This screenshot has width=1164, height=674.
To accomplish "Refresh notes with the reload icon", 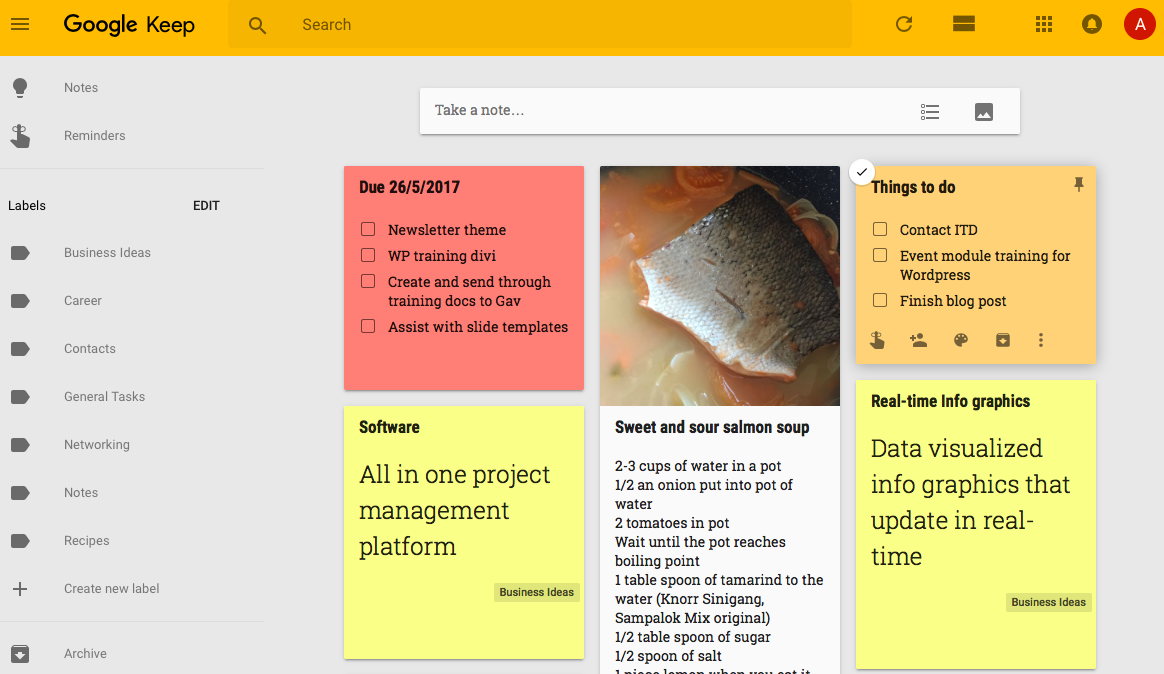I will 903,24.
